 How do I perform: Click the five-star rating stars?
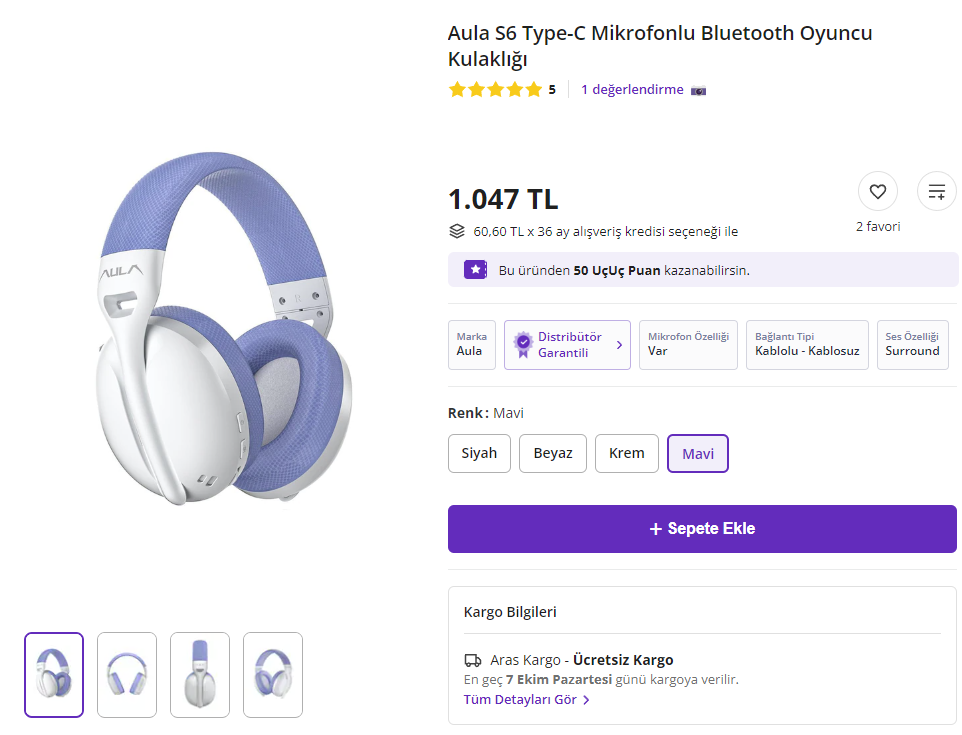[495, 89]
